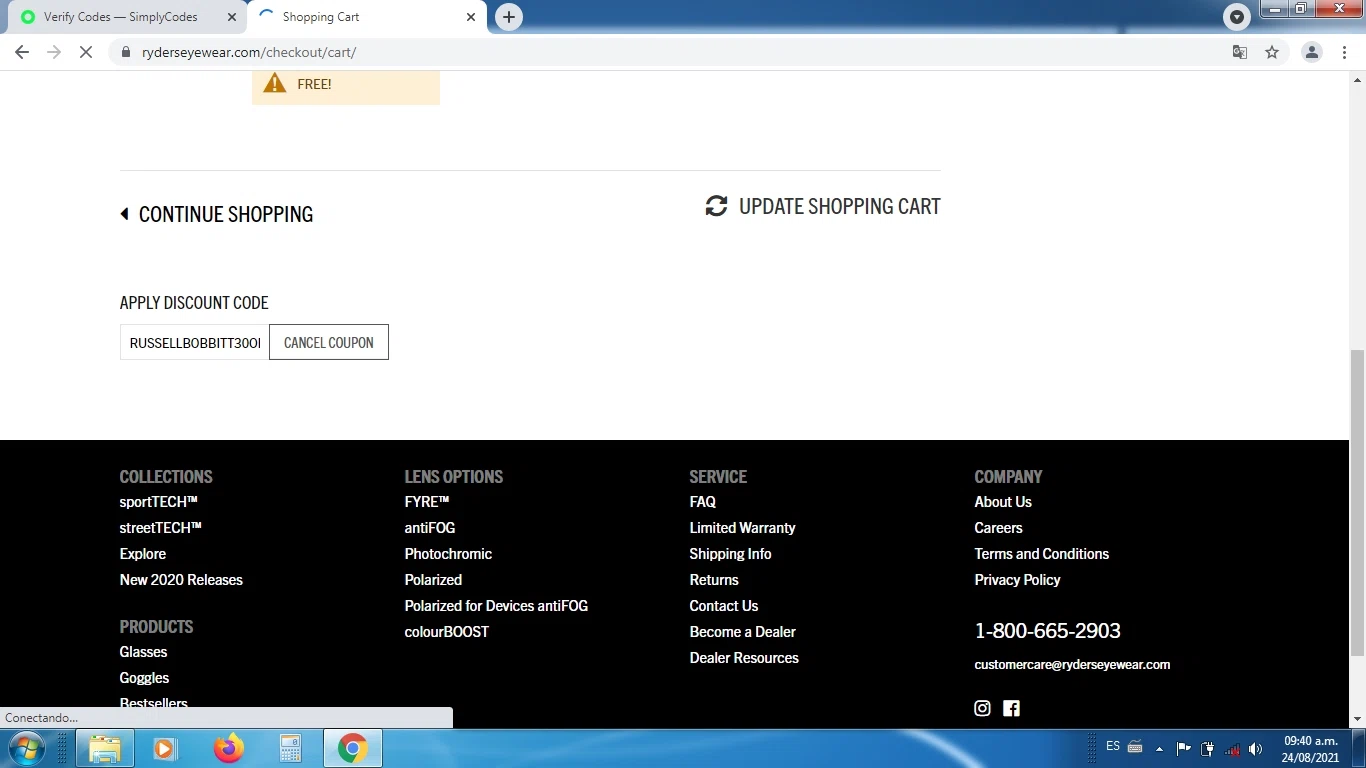Open the antiFOG lens option link
This screenshot has width=1366, height=768.
point(430,528)
